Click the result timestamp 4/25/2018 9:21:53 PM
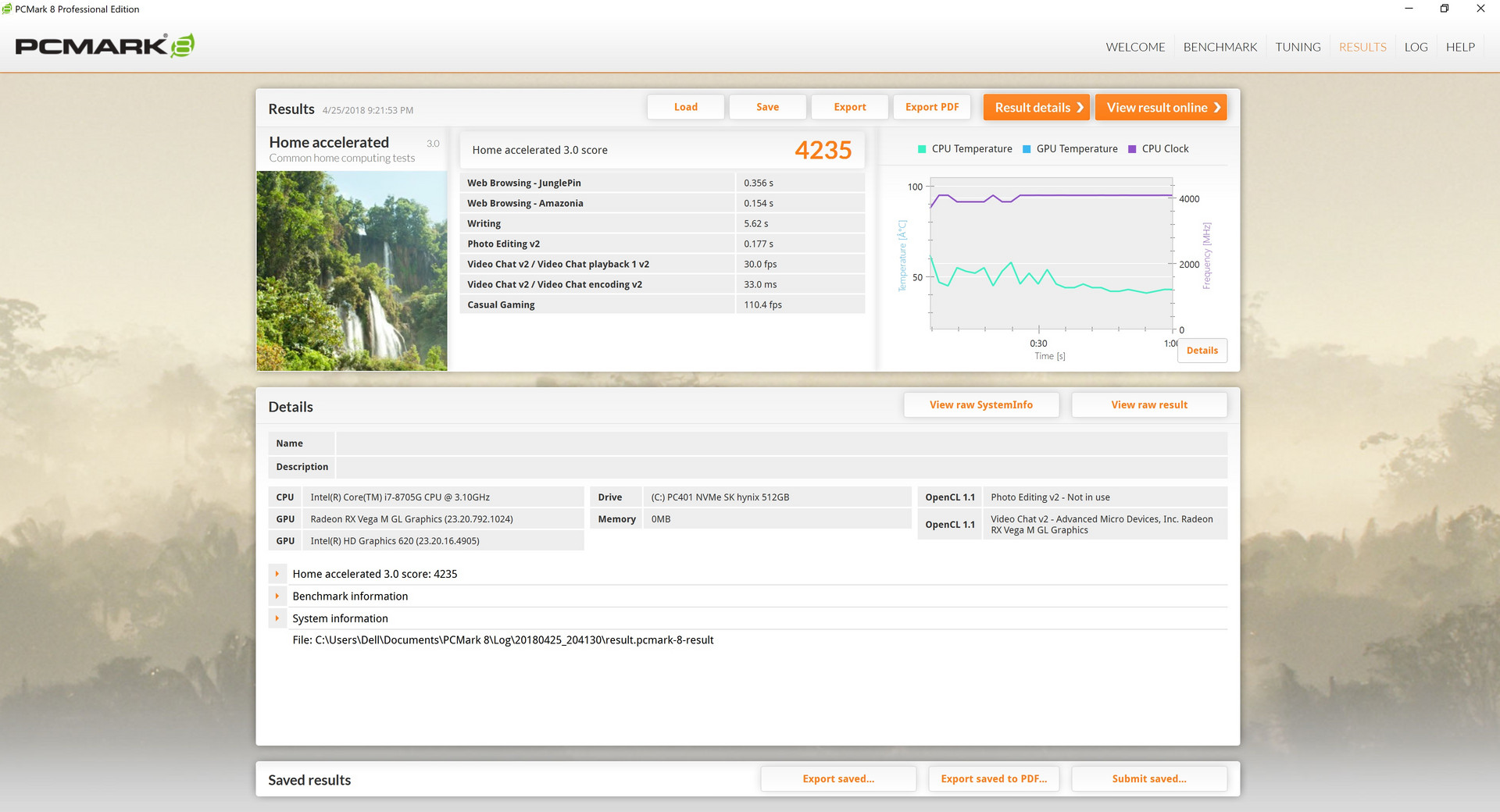The height and width of the screenshot is (812, 1500). click(x=368, y=110)
